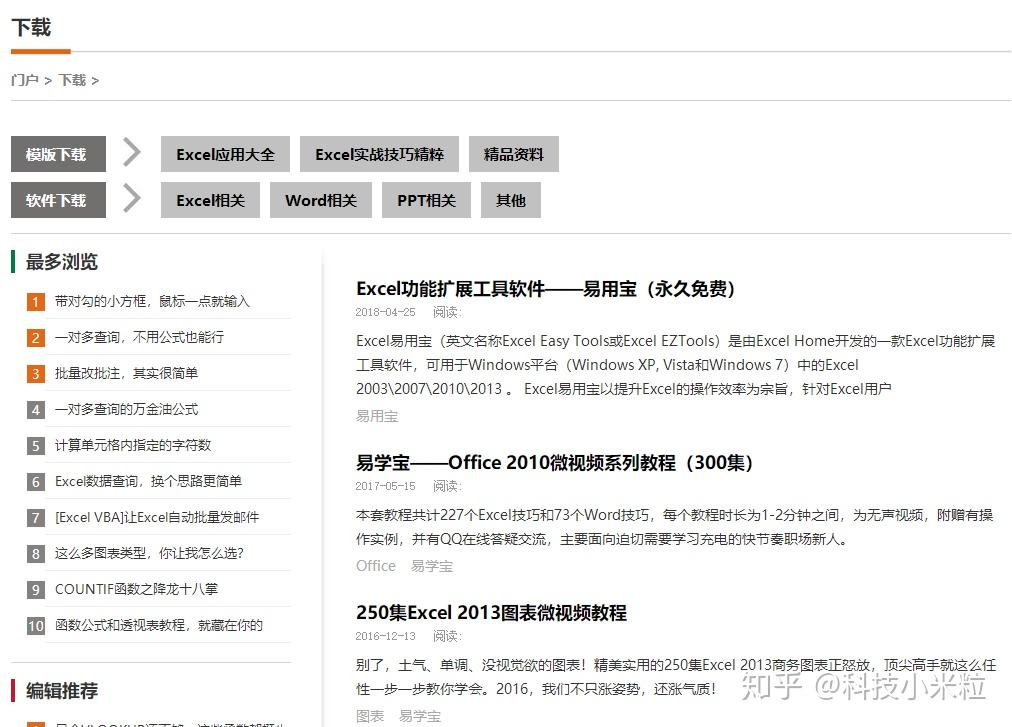Open the Excel应用大全 category
Image resolution: width=1012 pixels, height=727 pixels.
coord(225,154)
